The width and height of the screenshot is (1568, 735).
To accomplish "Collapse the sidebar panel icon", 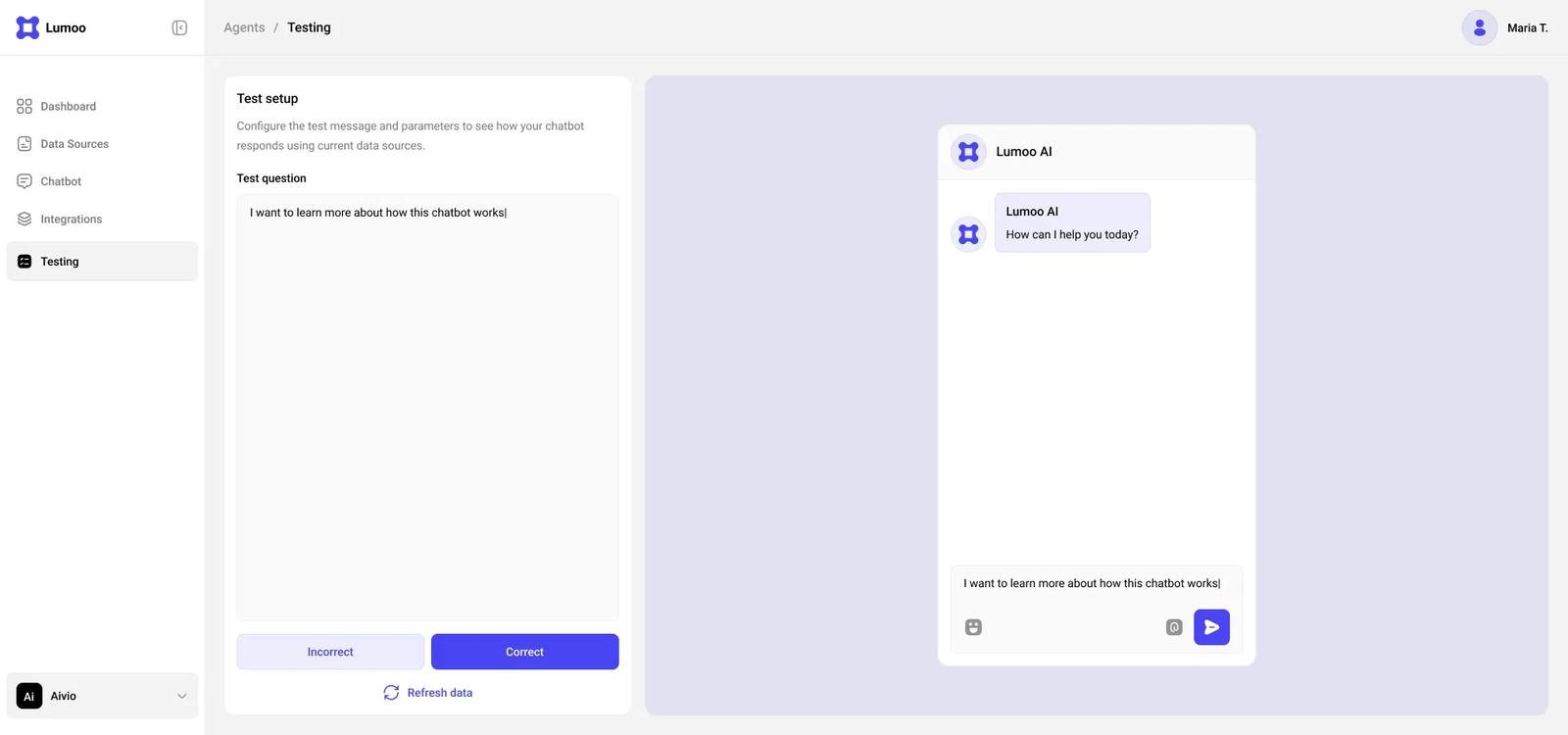I will [179, 27].
